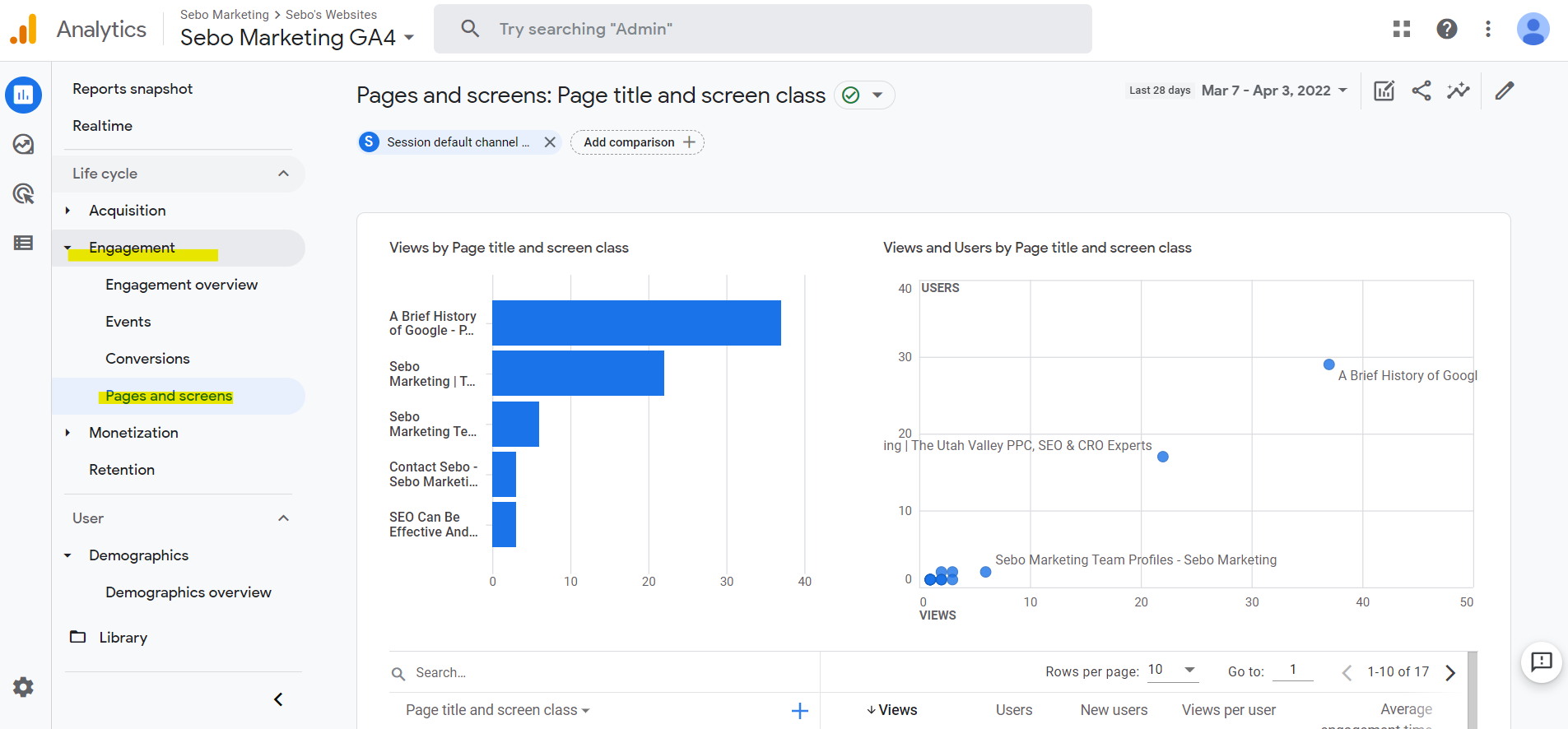Open Demographics overview
The height and width of the screenshot is (729, 1568).
(188, 592)
